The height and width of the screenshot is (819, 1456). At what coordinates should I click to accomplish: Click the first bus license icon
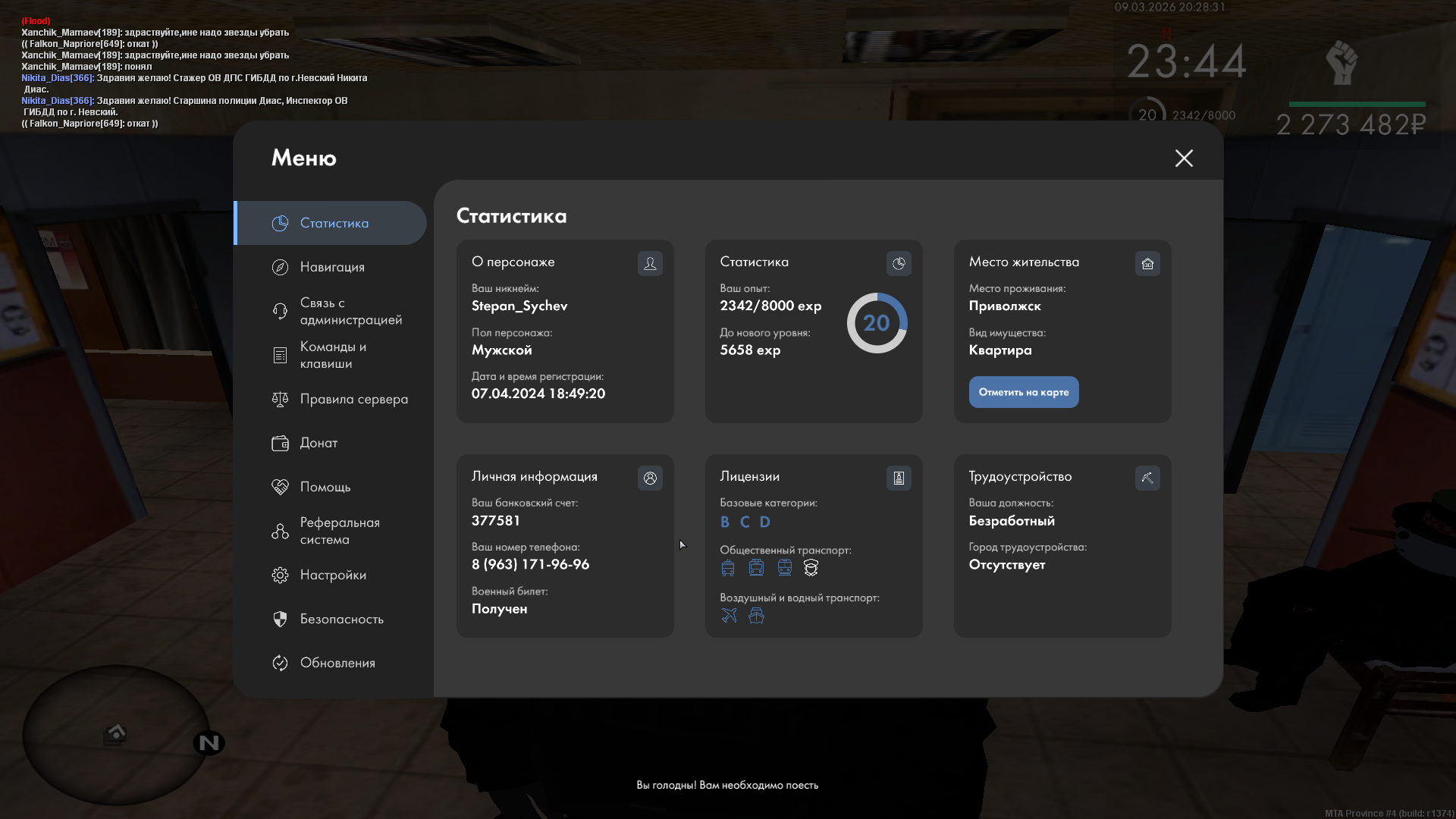click(x=728, y=568)
